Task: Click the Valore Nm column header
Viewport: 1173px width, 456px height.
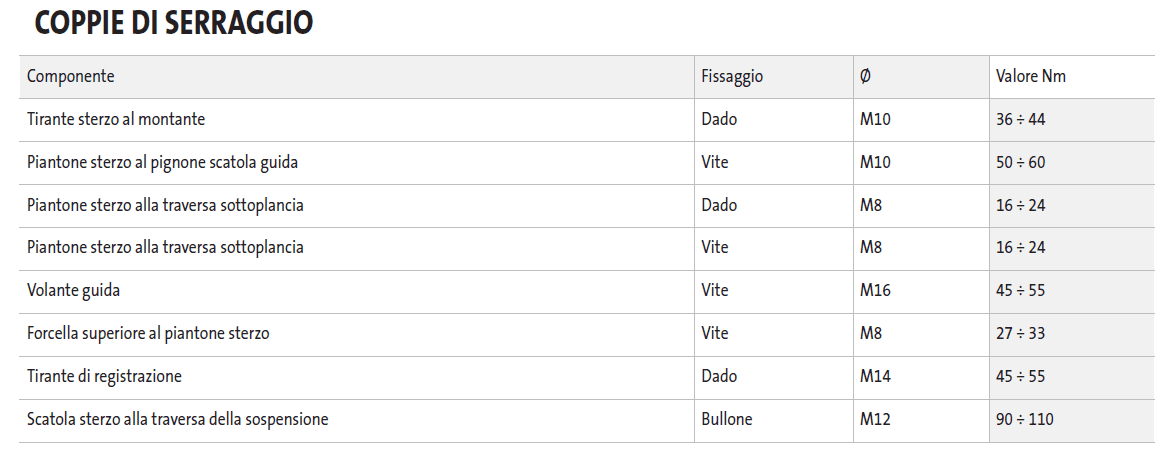Action: [x=1031, y=76]
